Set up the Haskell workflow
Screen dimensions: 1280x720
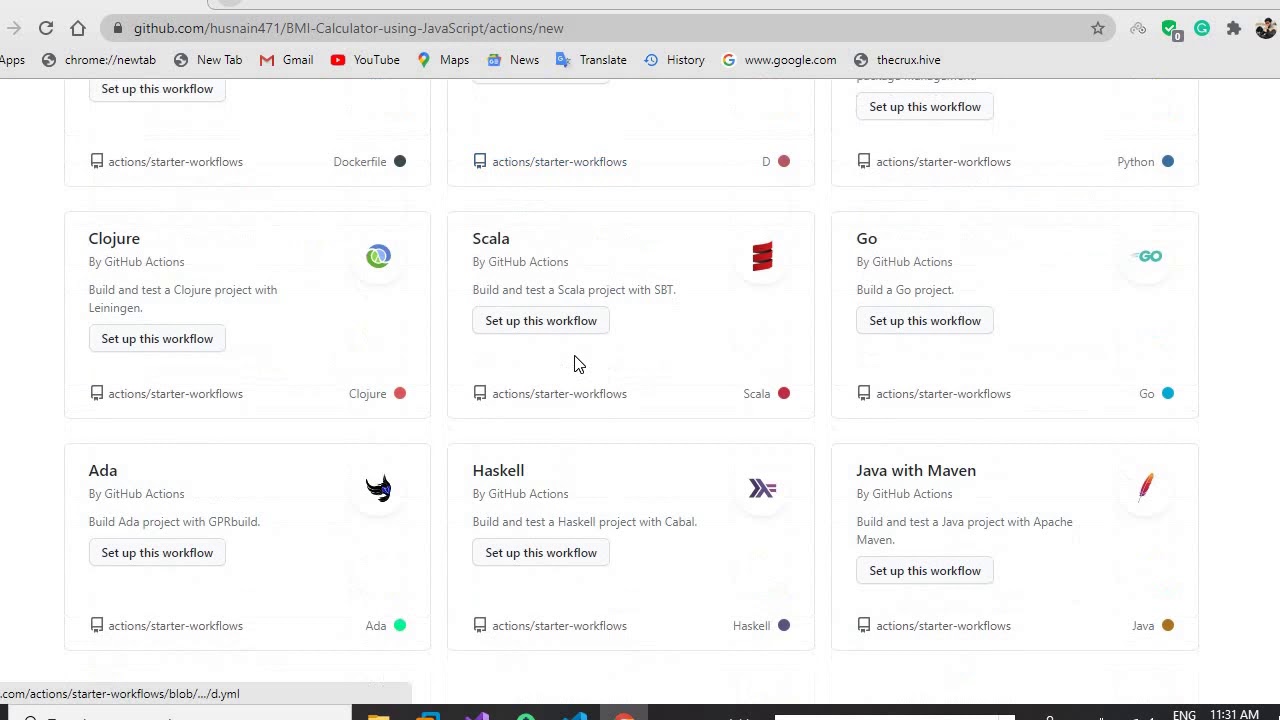(x=541, y=553)
